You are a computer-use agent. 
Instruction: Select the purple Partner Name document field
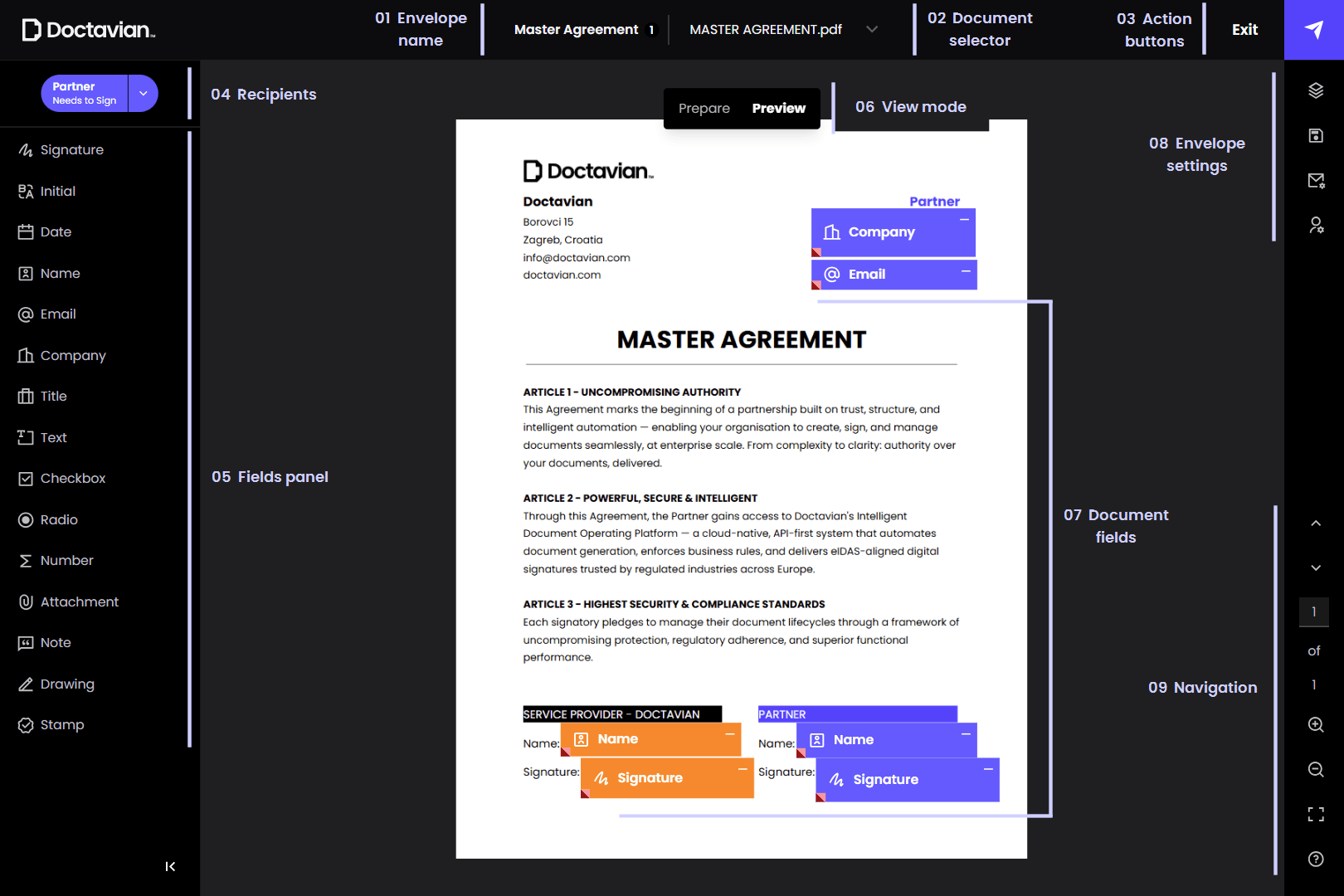[x=887, y=740]
